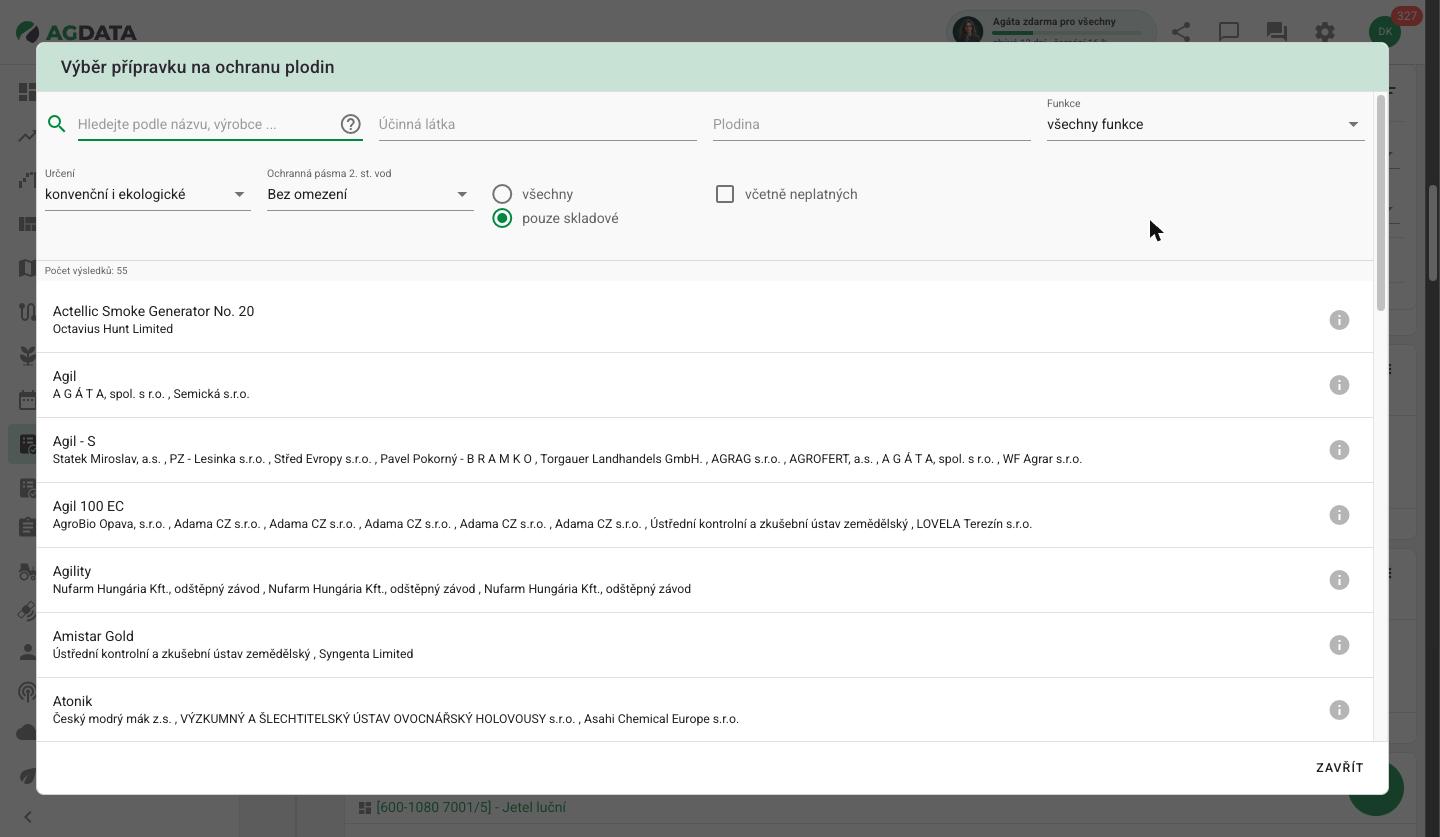Select Actellic Smoke Generator No. 20
This screenshot has width=1440, height=837.
pos(705,320)
